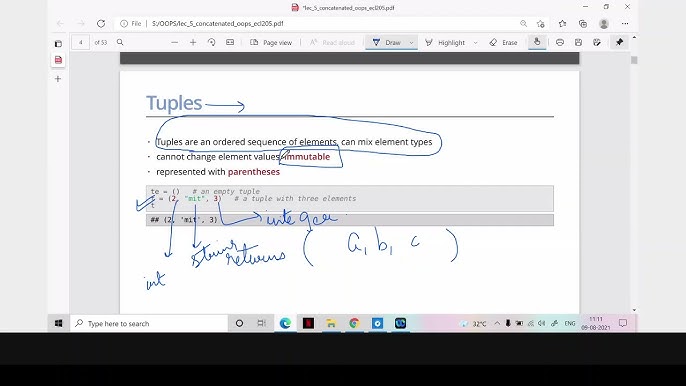Open the tab actions menu icon
This screenshot has height=386, width=686.
pos(58,44)
